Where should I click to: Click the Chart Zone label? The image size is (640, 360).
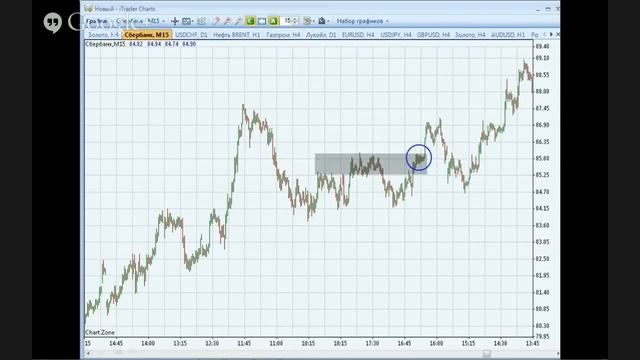100,332
